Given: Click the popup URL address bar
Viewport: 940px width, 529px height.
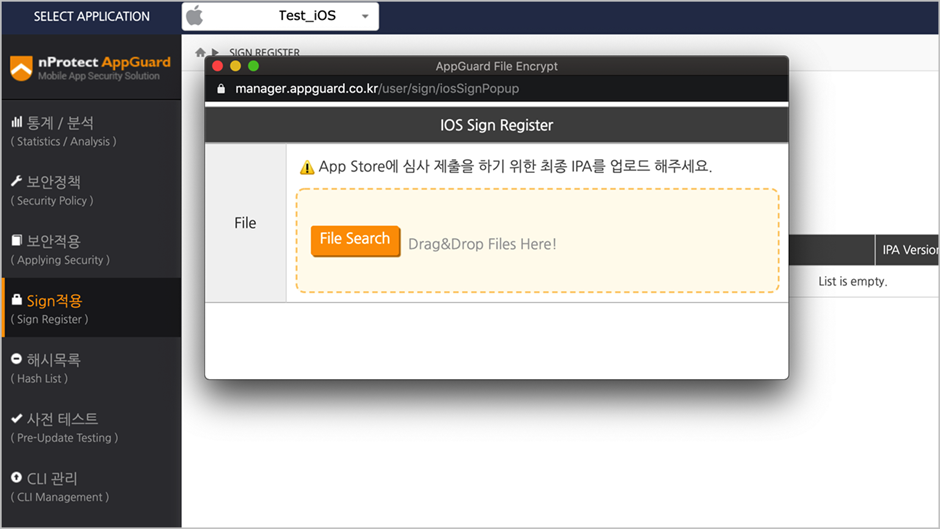Looking at the screenshot, I should (x=496, y=89).
